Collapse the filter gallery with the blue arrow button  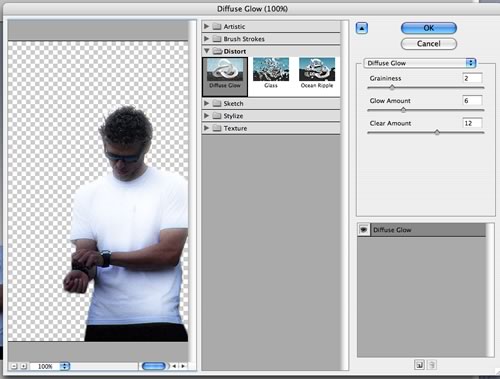pos(362,28)
